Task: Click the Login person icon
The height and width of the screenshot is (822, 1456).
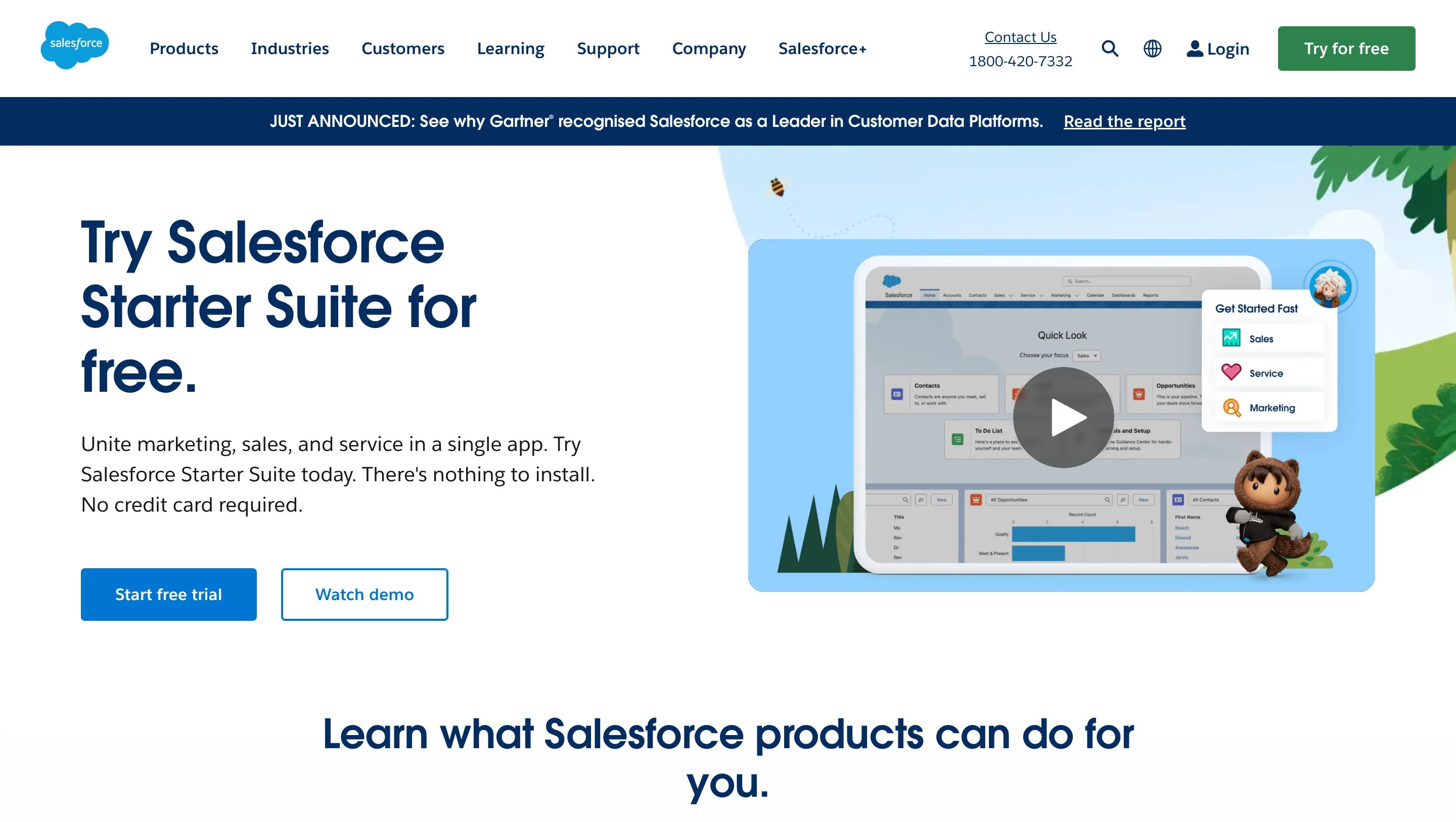Action: pyautogui.click(x=1194, y=49)
